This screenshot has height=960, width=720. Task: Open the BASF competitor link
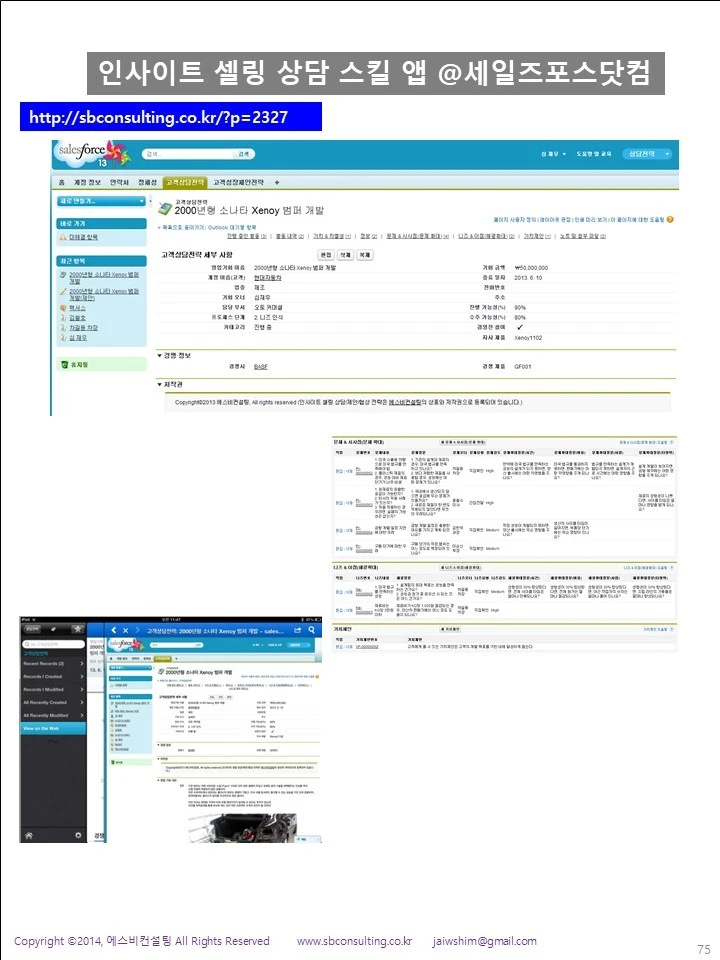point(261,366)
